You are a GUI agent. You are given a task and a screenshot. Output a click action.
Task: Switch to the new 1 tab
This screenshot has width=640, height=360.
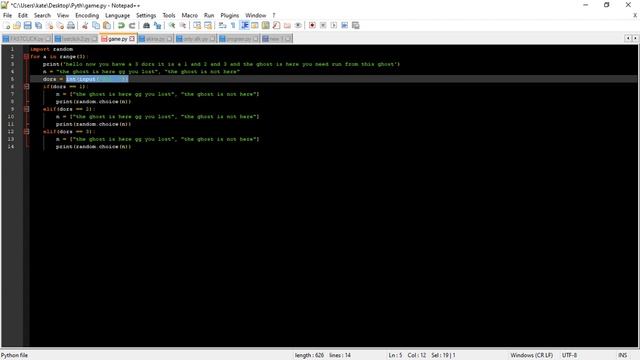click(x=277, y=39)
